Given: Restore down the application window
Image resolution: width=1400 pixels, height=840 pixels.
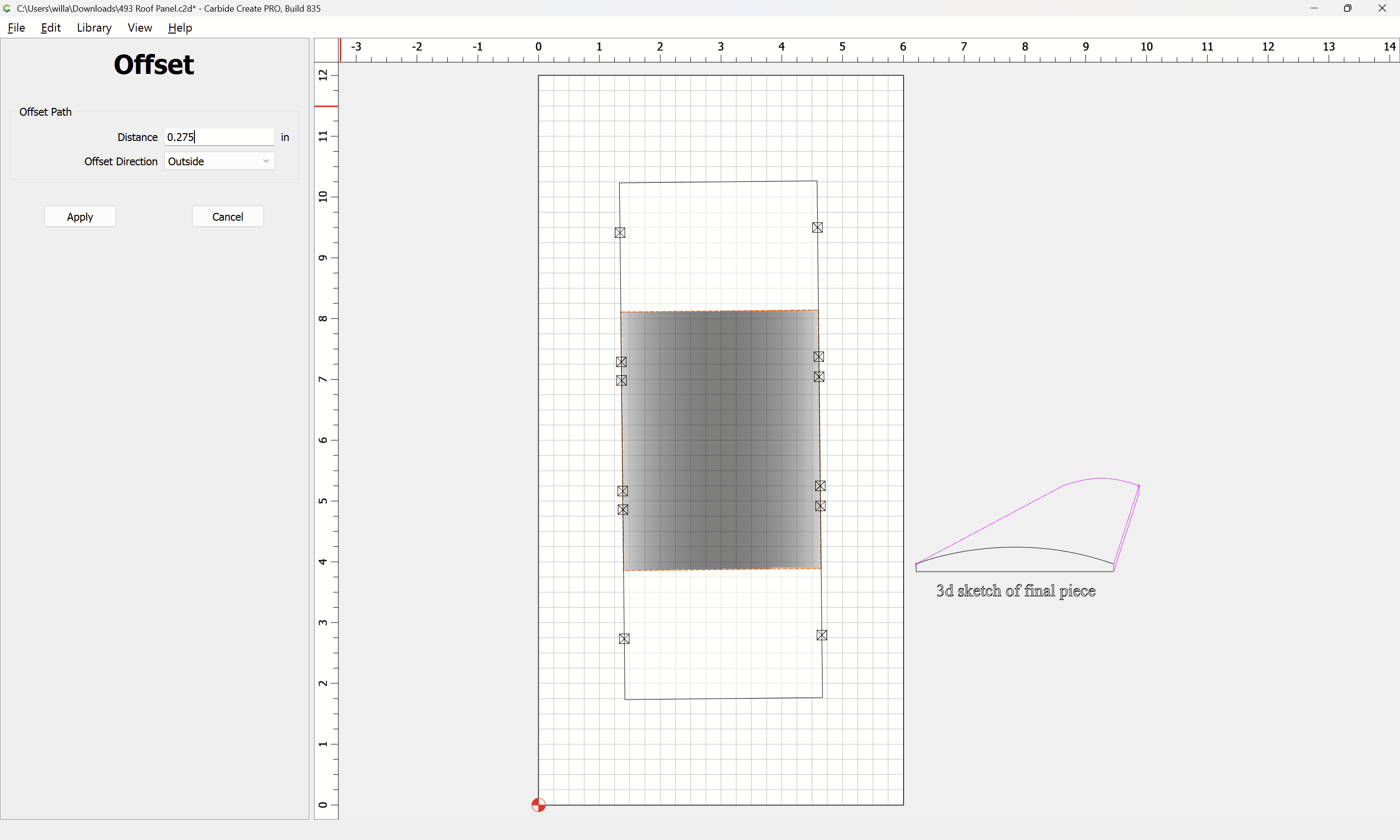Looking at the screenshot, I should point(1347,8).
